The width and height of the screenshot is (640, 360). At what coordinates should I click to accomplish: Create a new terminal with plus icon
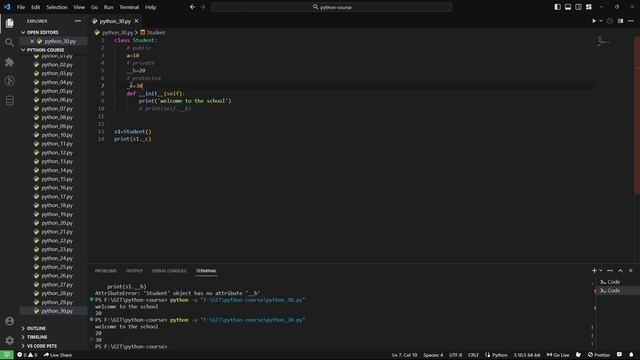click(x=594, y=271)
